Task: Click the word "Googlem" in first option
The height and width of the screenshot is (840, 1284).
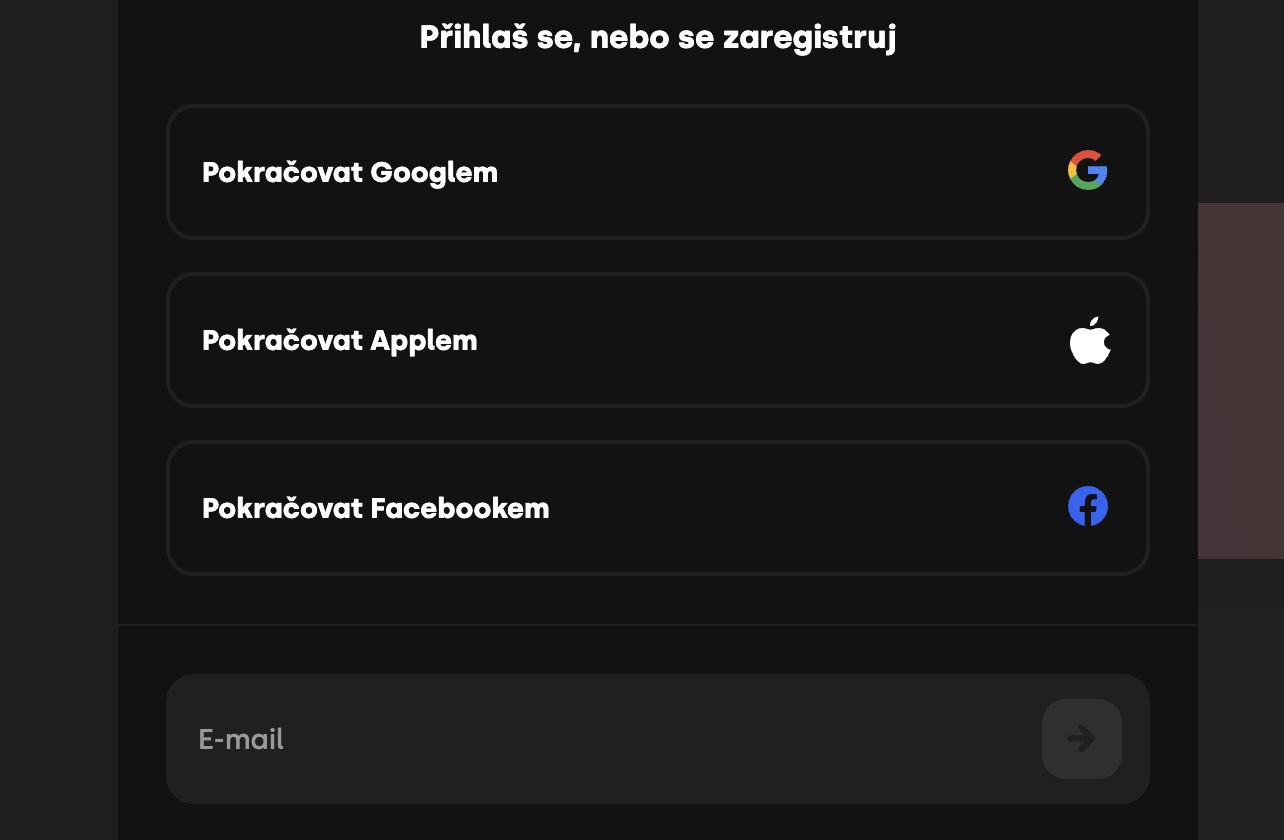Action: click(x=434, y=172)
